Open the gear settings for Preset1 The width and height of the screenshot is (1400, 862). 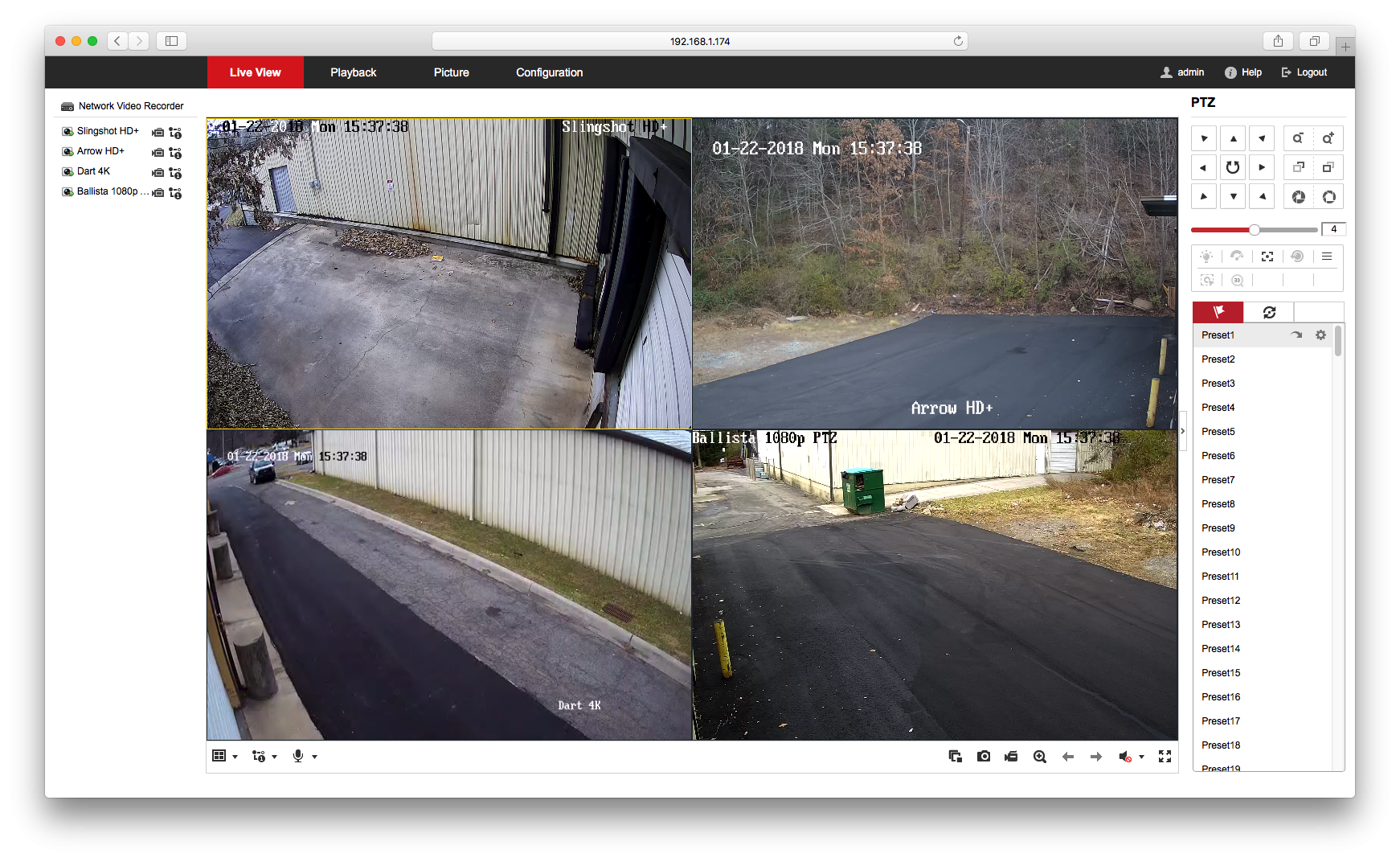[x=1320, y=335]
